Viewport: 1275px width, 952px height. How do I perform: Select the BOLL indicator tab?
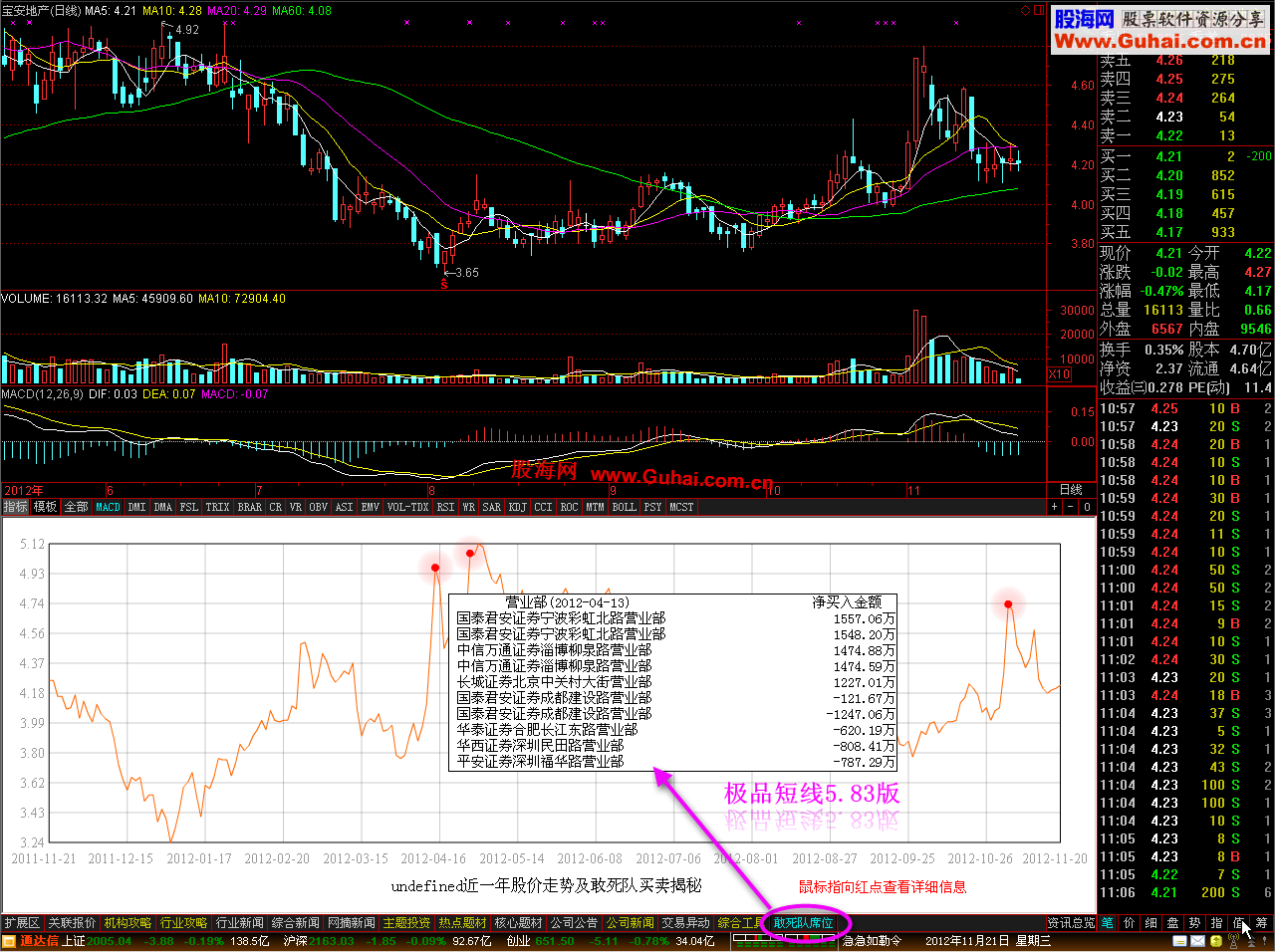[x=625, y=507]
